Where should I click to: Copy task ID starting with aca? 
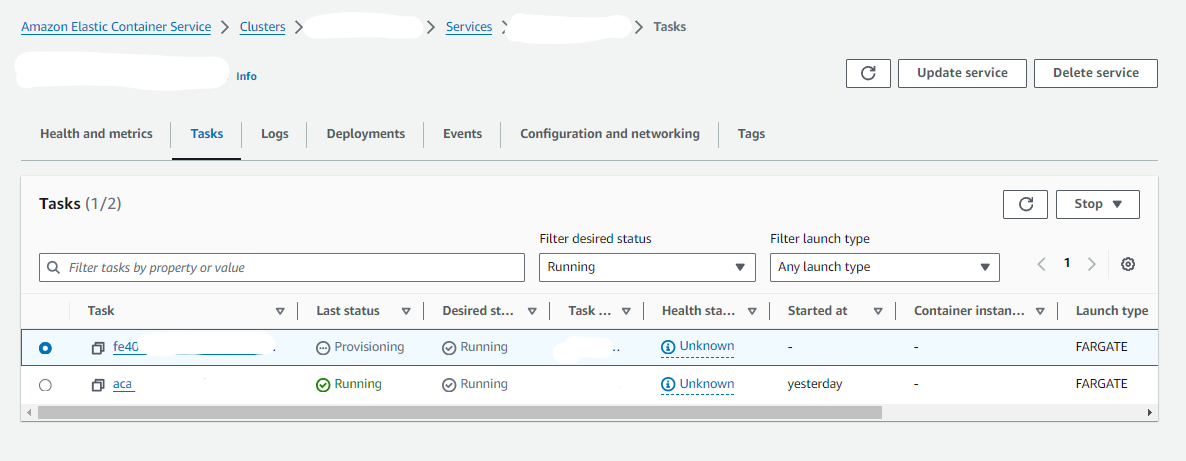pyautogui.click(x=98, y=385)
